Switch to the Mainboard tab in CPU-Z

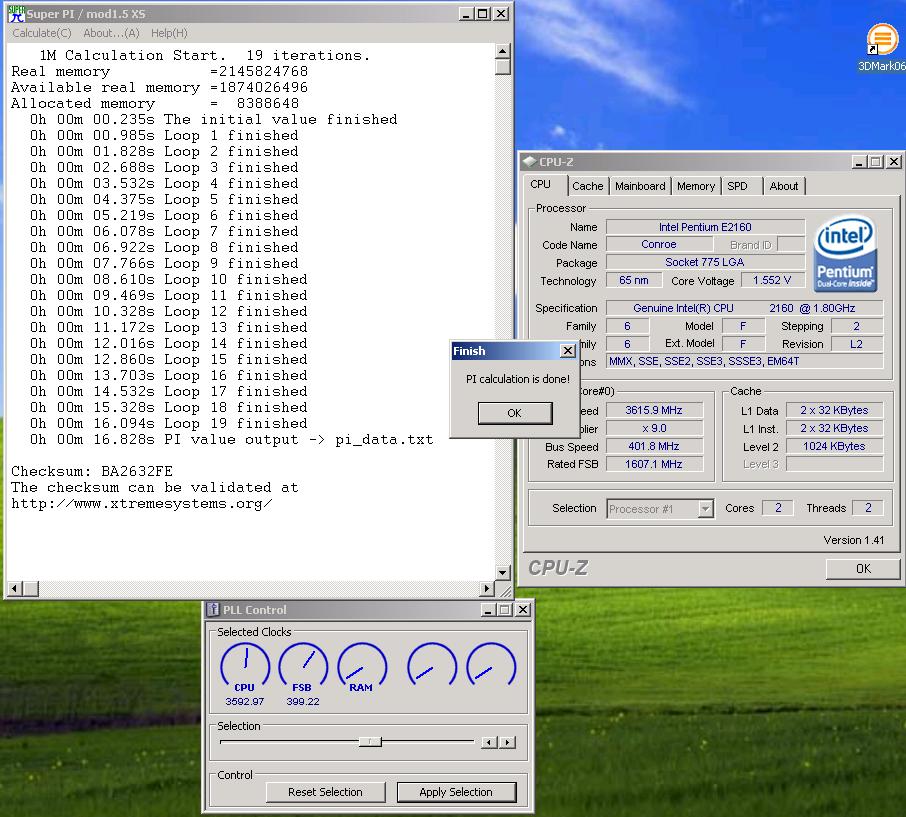(x=640, y=186)
